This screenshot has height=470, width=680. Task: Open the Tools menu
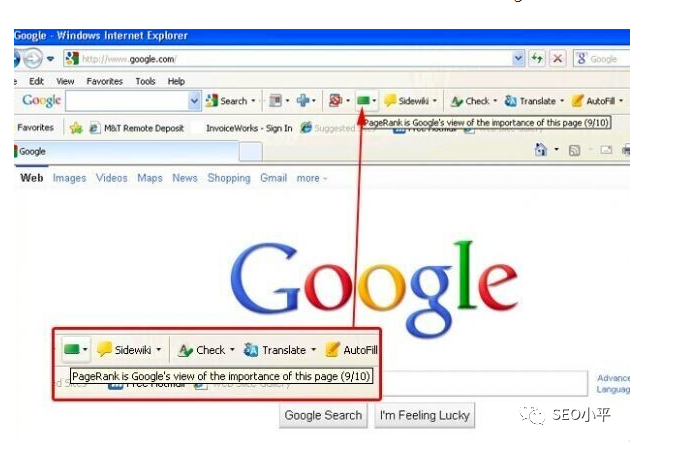[x=145, y=81]
